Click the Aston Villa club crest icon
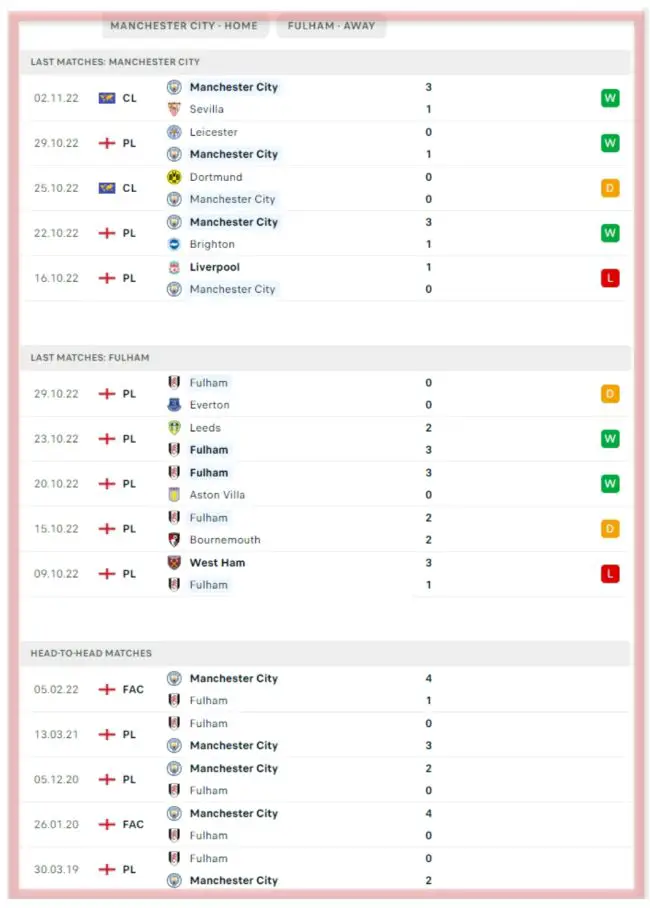 point(174,495)
